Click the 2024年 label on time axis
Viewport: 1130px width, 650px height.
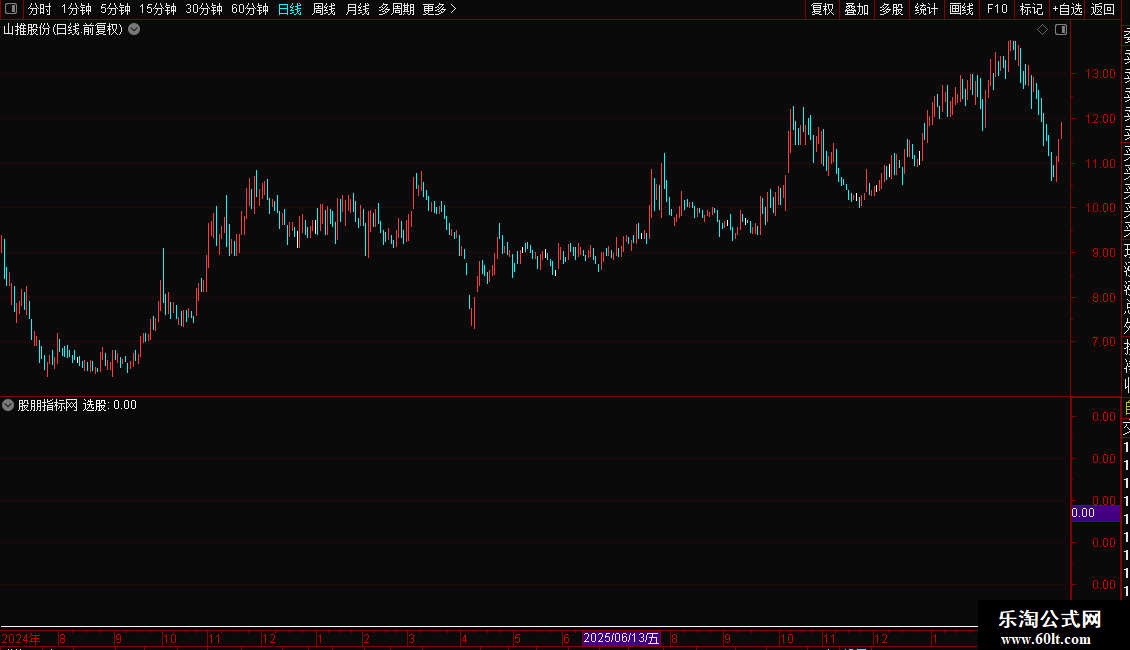[x=21, y=638]
